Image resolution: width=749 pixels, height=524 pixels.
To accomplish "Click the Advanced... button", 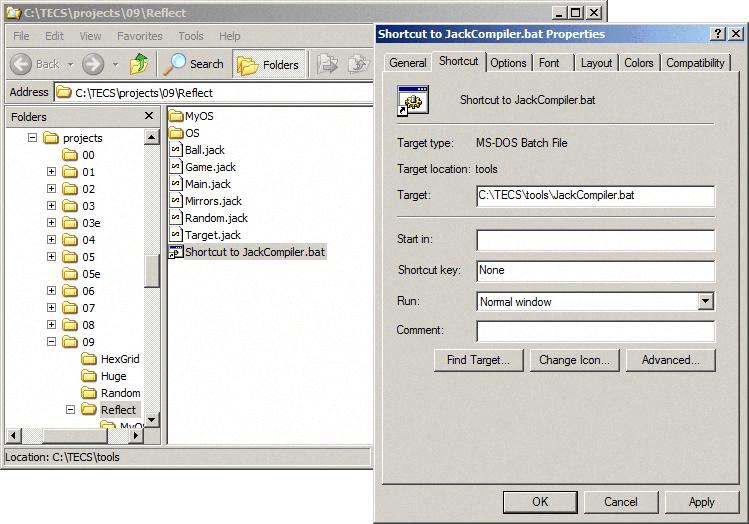I will click(x=671, y=360).
